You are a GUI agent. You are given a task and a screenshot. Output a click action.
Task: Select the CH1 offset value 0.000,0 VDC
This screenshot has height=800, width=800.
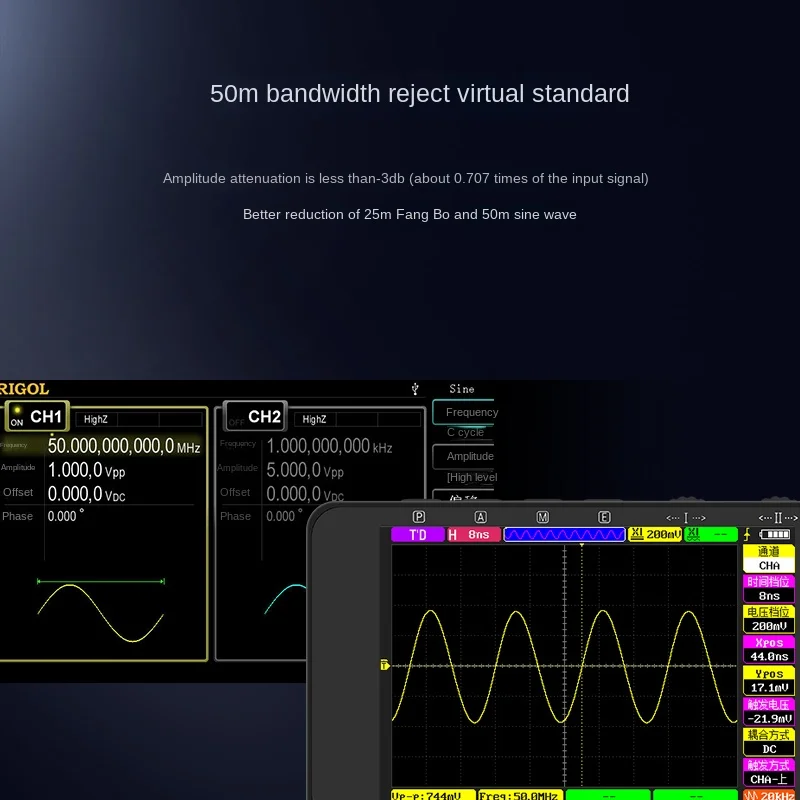(x=86, y=494)
